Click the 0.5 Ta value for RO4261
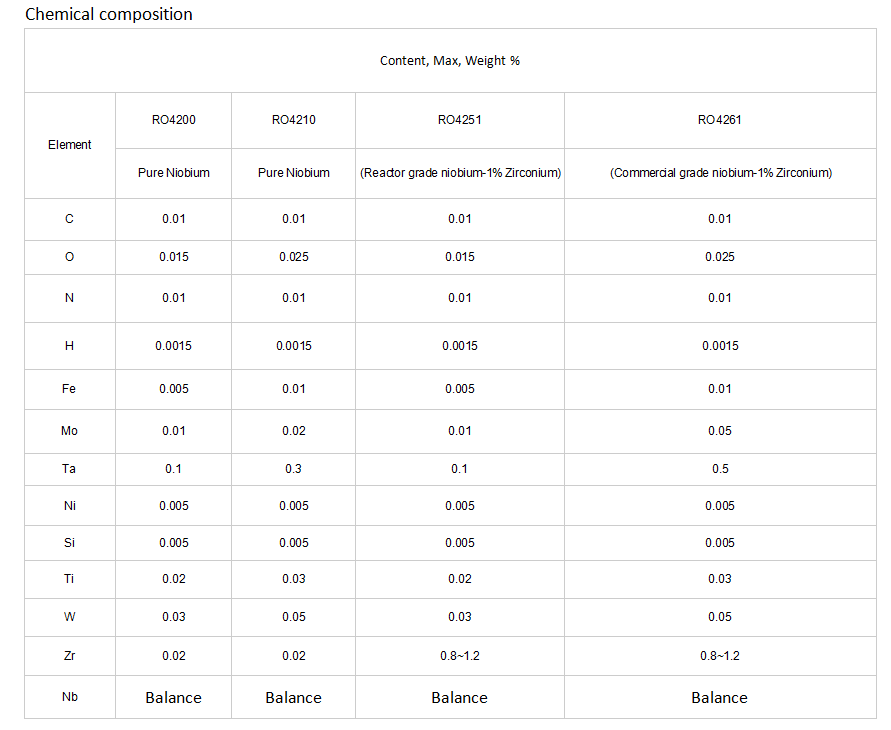This screenshot has height=730, width=891. click(x=720, y=469)
